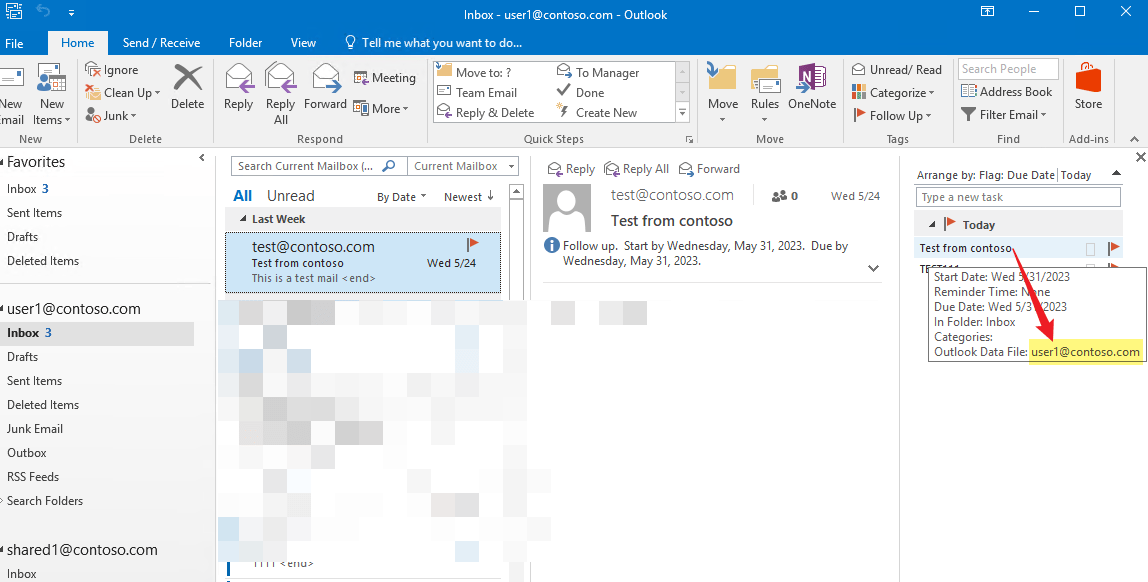Open the Follow Up flag menu
Viewport: 1148px width, 582px height.
(892, 116)
